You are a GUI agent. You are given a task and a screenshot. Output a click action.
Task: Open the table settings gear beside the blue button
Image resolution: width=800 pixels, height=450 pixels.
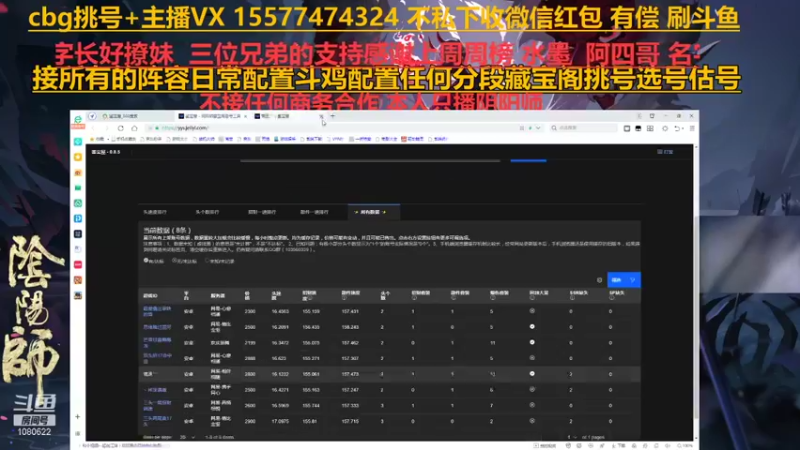click(599, 280)
